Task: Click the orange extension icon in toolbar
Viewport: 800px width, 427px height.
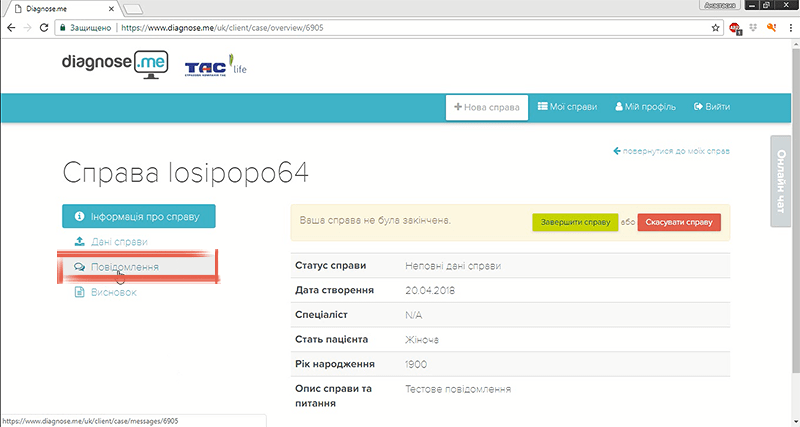Action: (770, 27)
